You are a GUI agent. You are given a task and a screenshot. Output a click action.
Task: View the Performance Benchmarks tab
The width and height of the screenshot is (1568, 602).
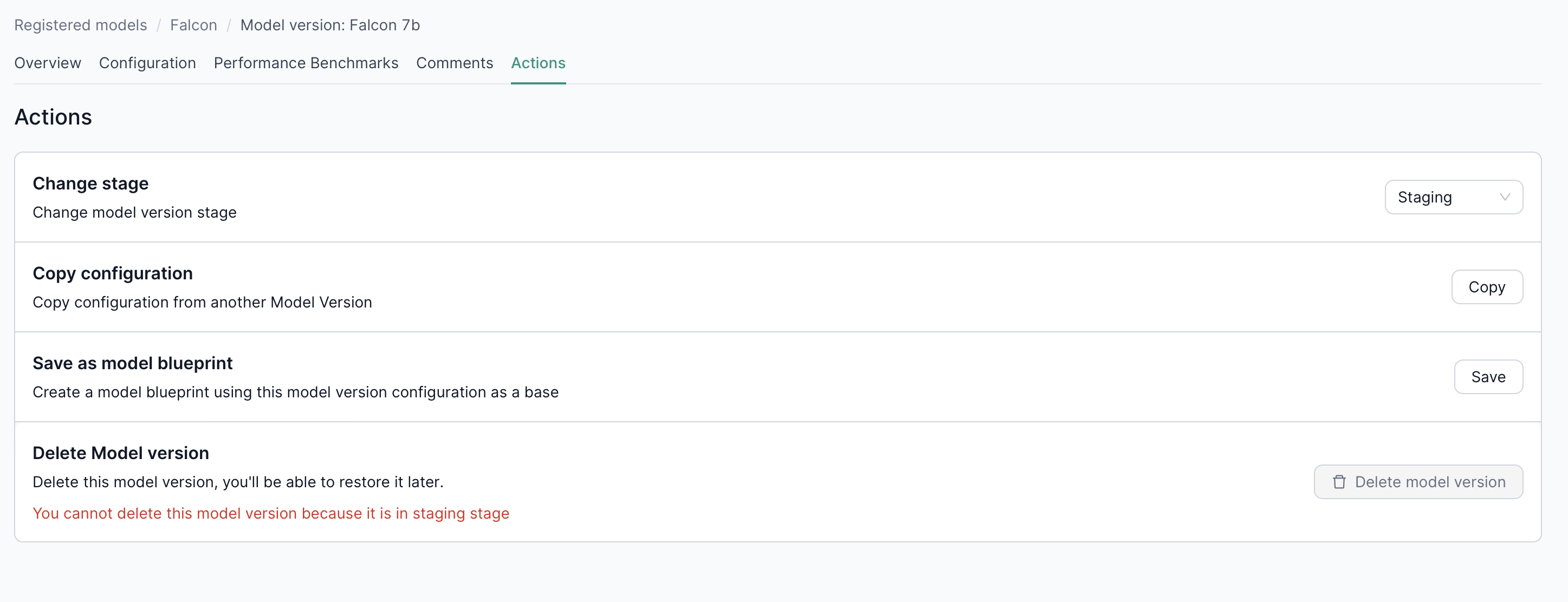pos(306,63)
